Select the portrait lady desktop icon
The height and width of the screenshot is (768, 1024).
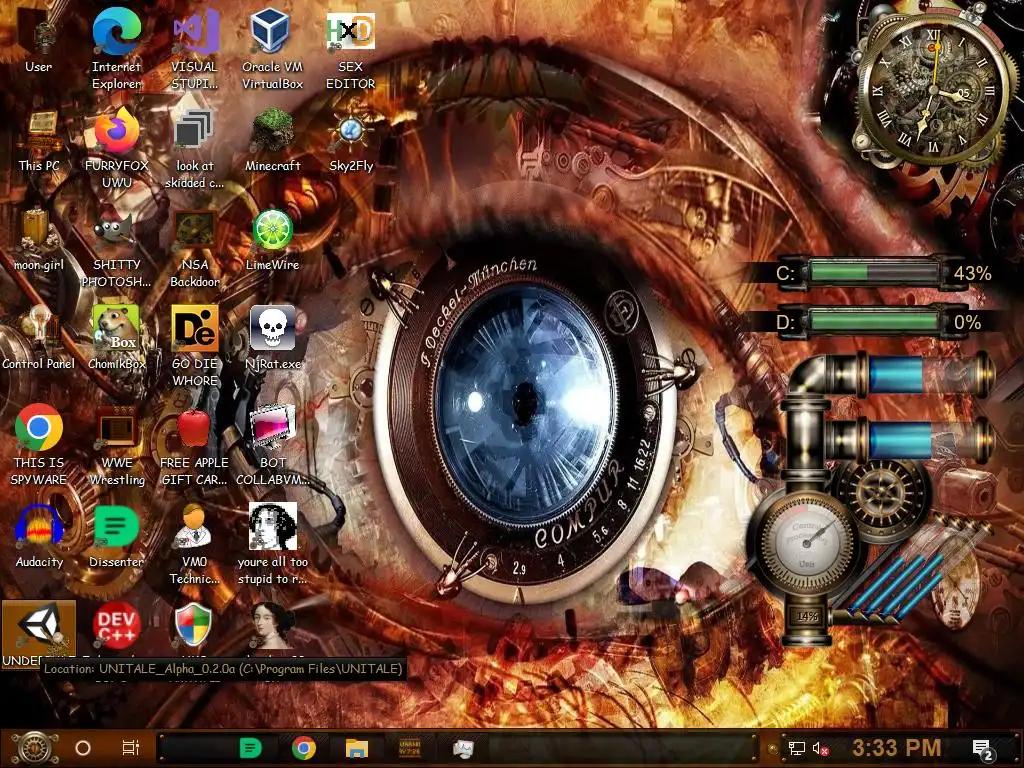click(272, 627)
